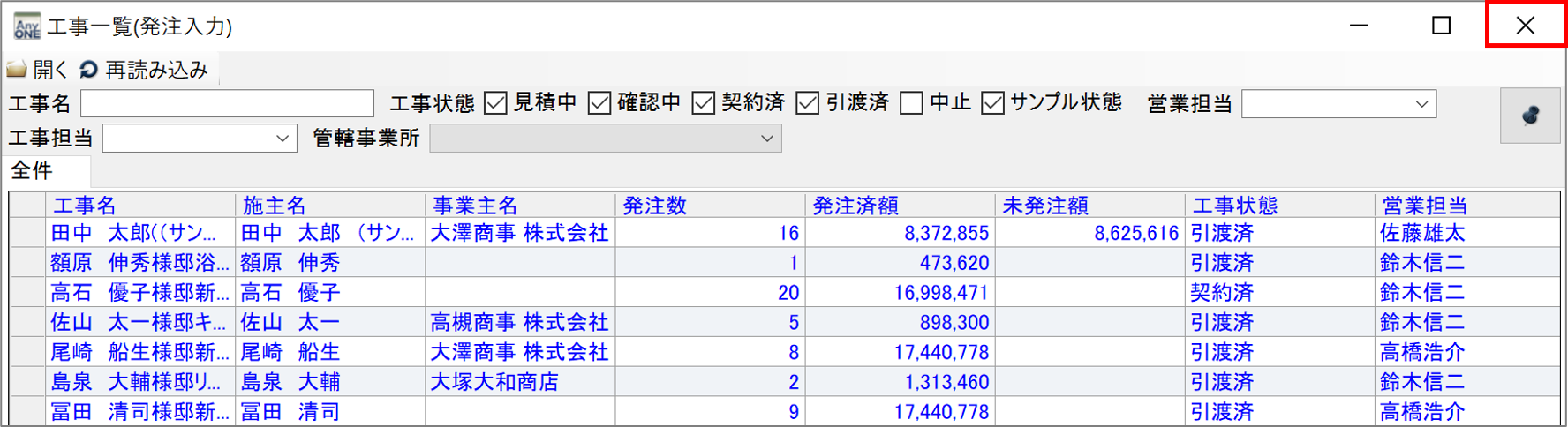Sort by the 発注済額 column header
The height and width of the screenshot is (427, 1568).
pyautogui.click(x=855, y=206)
